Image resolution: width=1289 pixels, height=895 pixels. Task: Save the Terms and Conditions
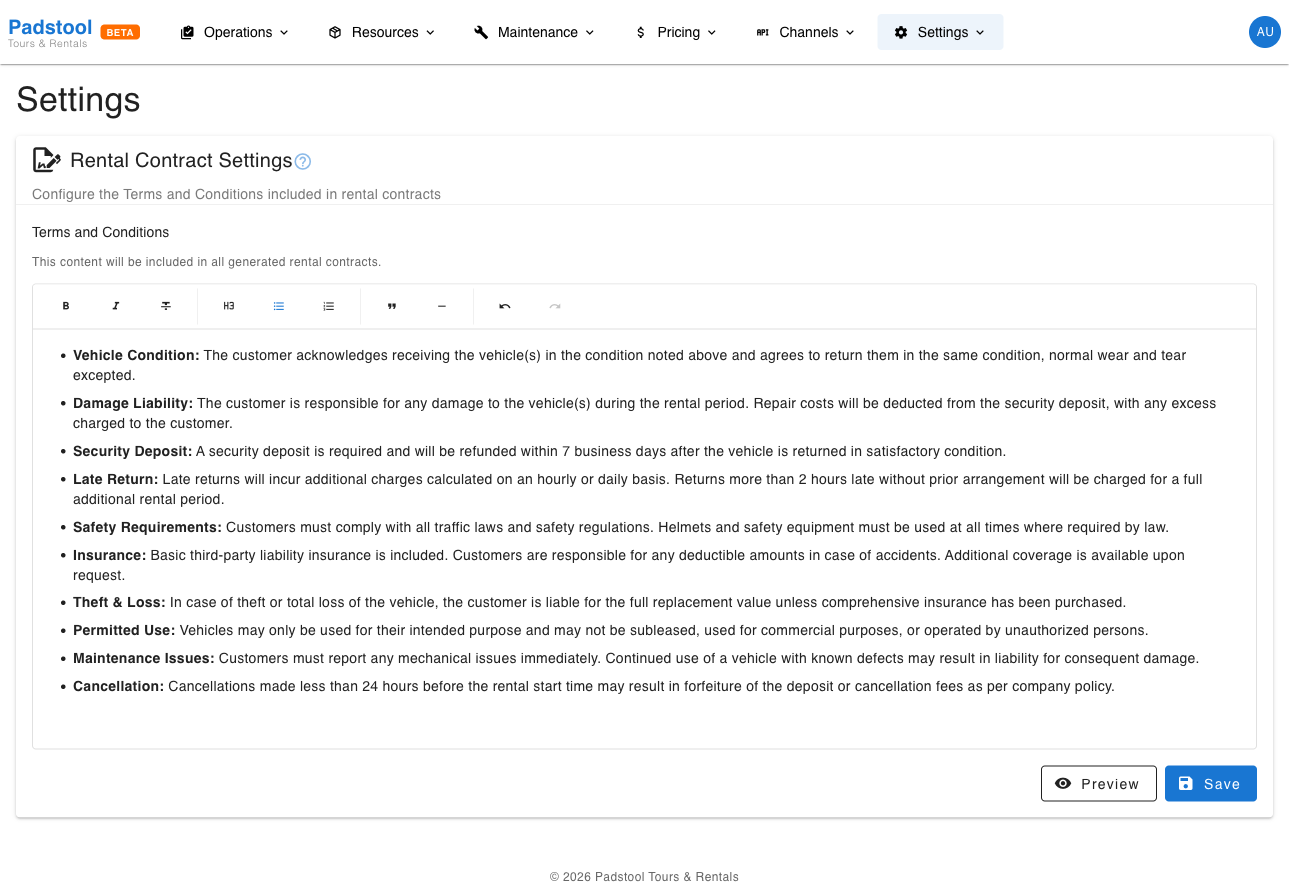[x=1211, y=784]
